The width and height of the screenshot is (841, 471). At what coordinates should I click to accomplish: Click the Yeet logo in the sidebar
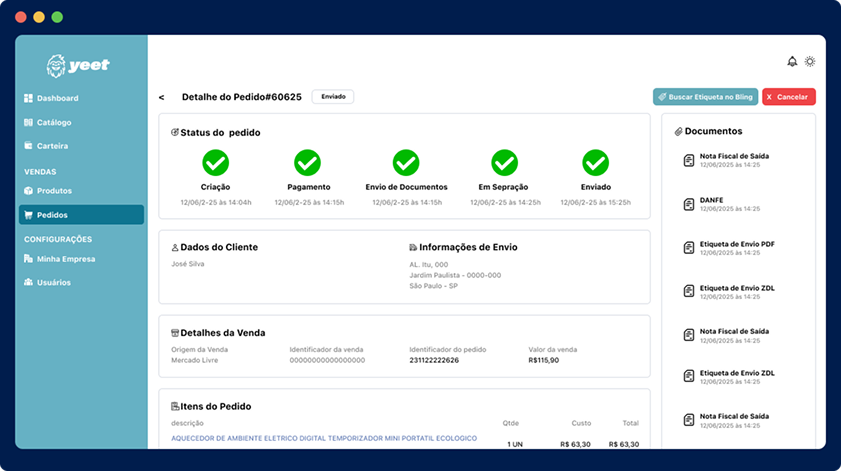point(79,66)
